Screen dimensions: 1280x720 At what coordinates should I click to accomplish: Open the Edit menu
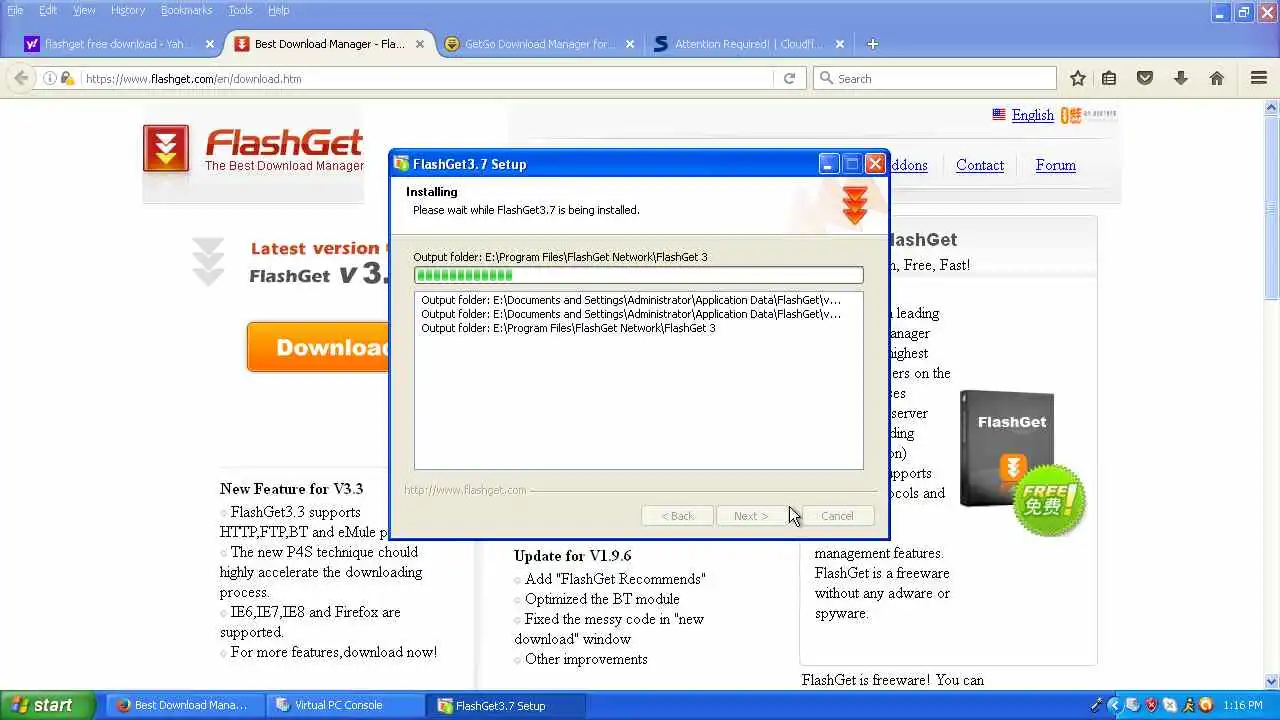coord(48,10)
